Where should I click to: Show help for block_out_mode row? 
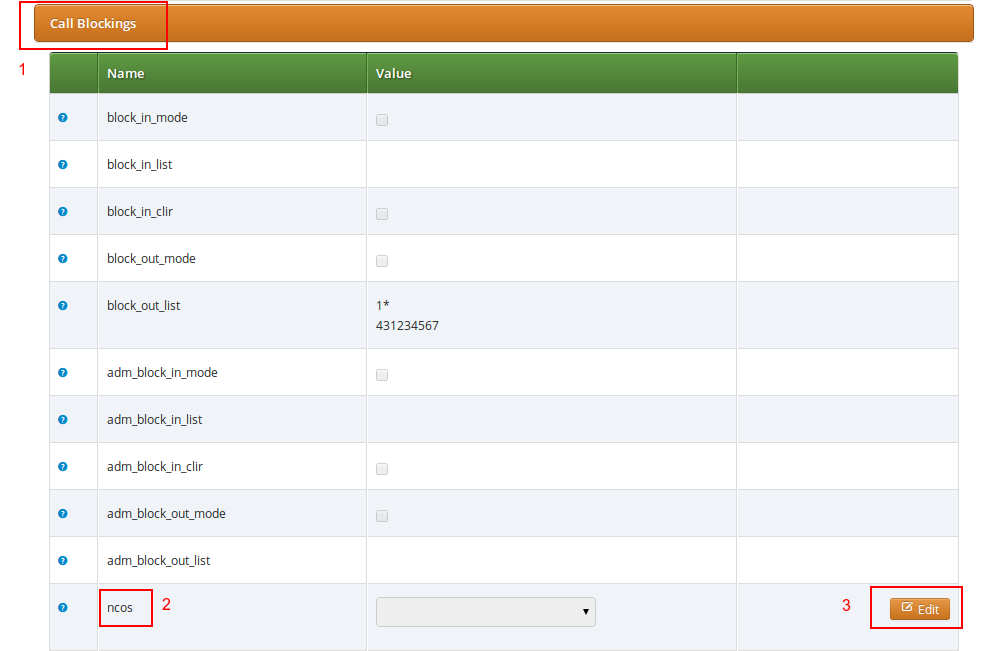point(63,259)
